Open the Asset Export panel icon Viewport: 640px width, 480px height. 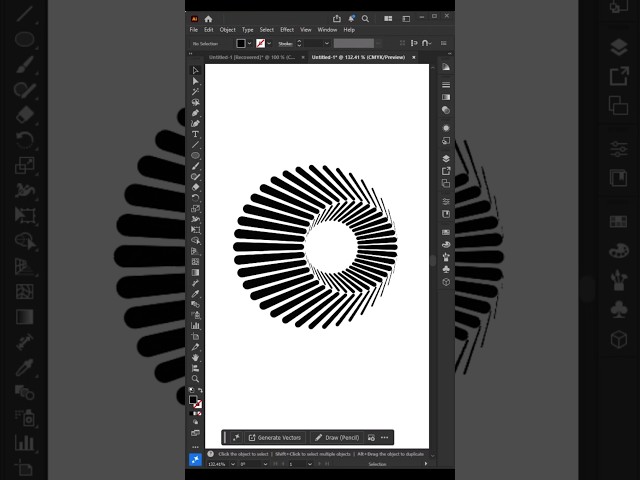tap(446, 171)
